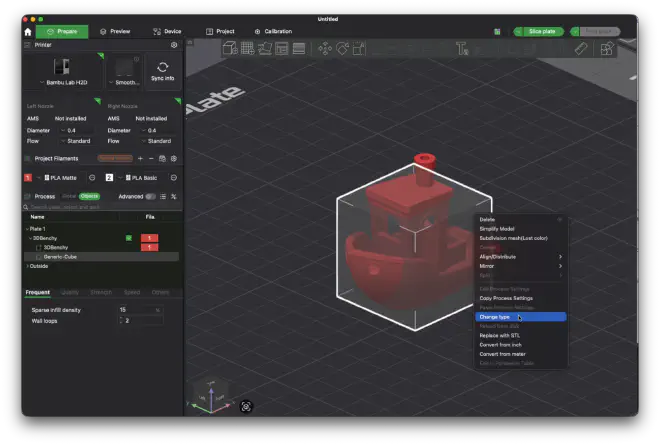The width and height of the screenshot is (660, 445).
Task: Edit PLA Basic filament preset icon
Action: point(173,178)
